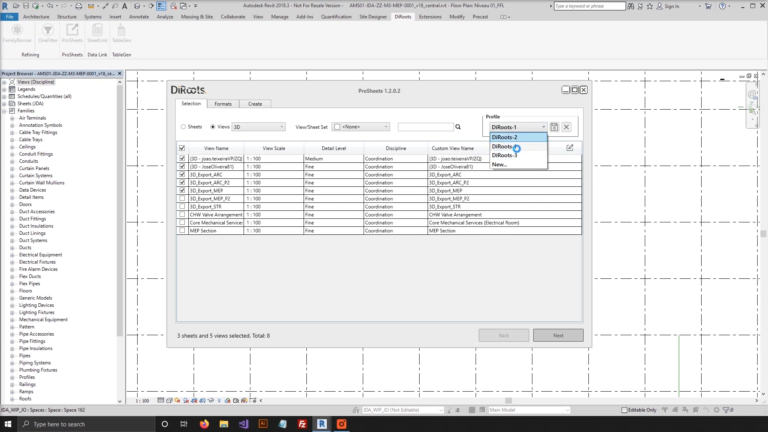Image resolution: width=768 pixels, height=432 pixels.
Task: Expand the Sheets (JDA) node in Project Browser
Action: pos(4,103)
